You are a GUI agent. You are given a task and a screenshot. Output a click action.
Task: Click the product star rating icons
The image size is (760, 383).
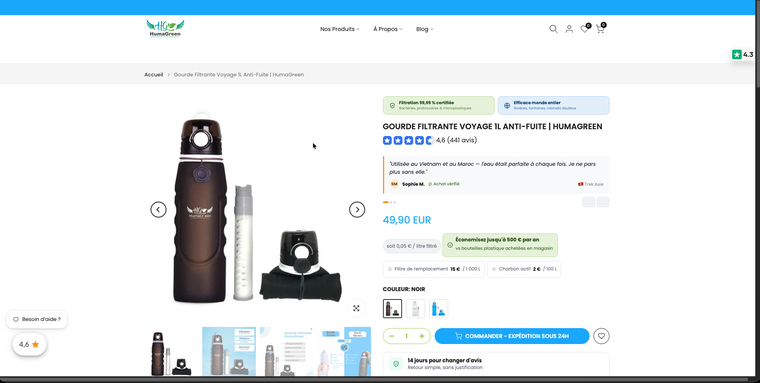click(x=408, y=141)
